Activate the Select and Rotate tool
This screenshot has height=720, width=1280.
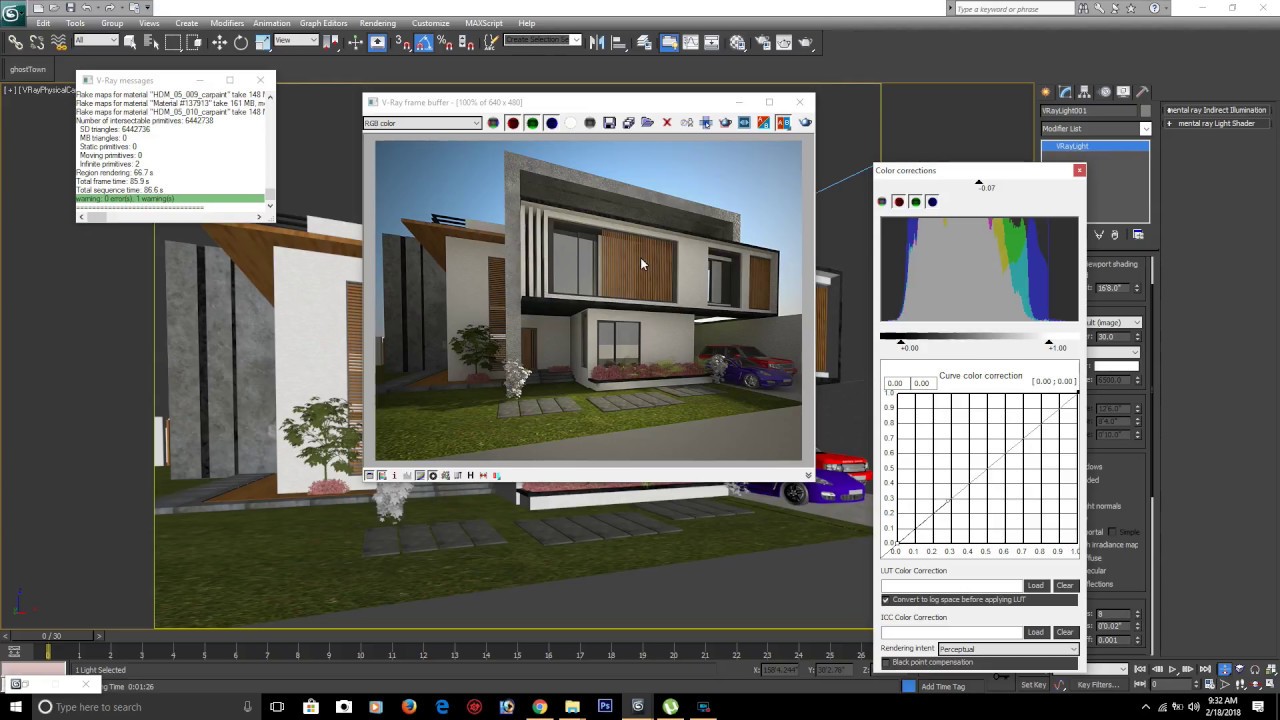241,42
